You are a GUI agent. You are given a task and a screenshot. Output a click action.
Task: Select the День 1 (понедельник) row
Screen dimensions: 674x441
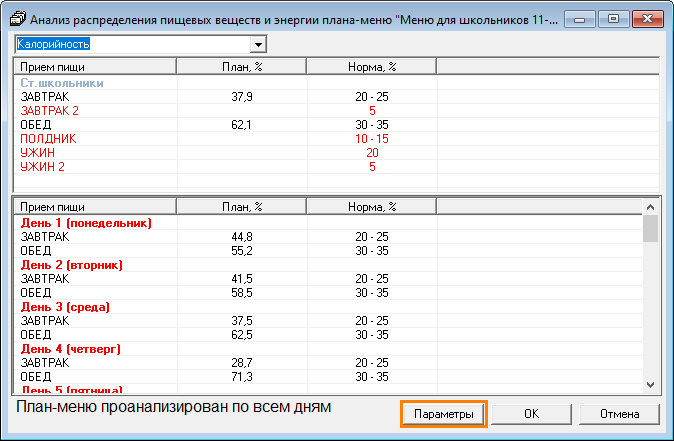point(86,223)
